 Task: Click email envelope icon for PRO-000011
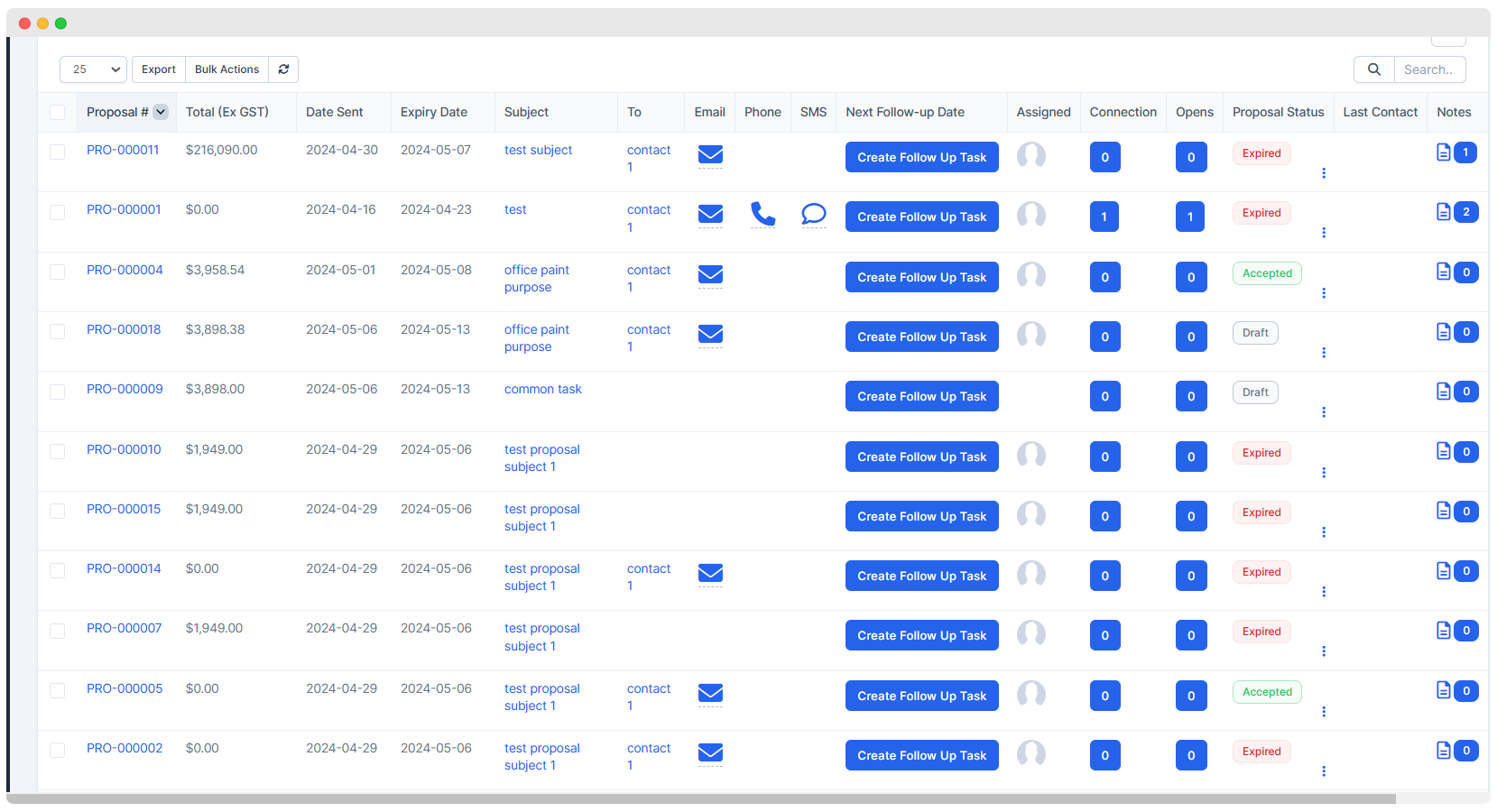click(710, 155)
